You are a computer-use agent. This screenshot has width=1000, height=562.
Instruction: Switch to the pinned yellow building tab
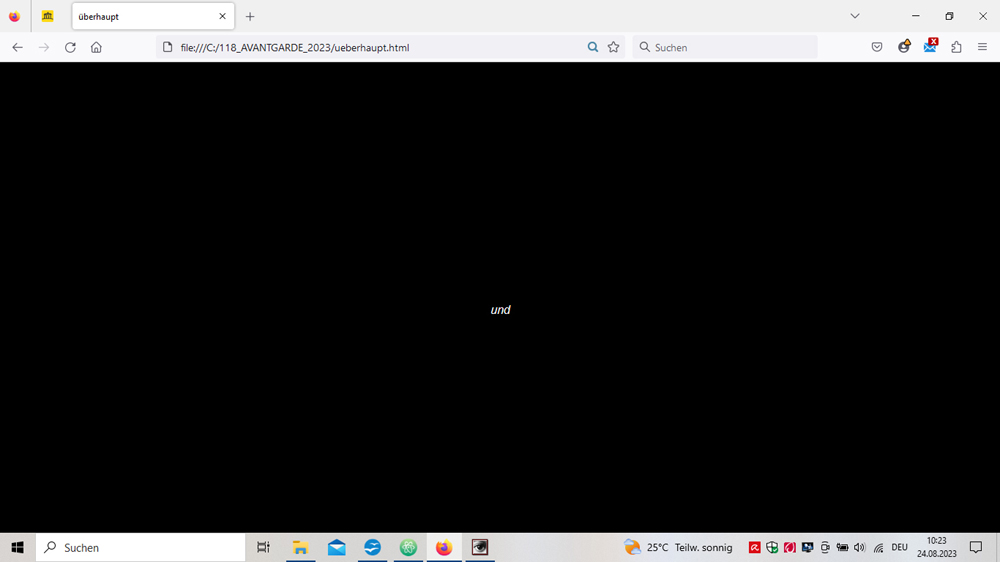(x=47, y=17)
